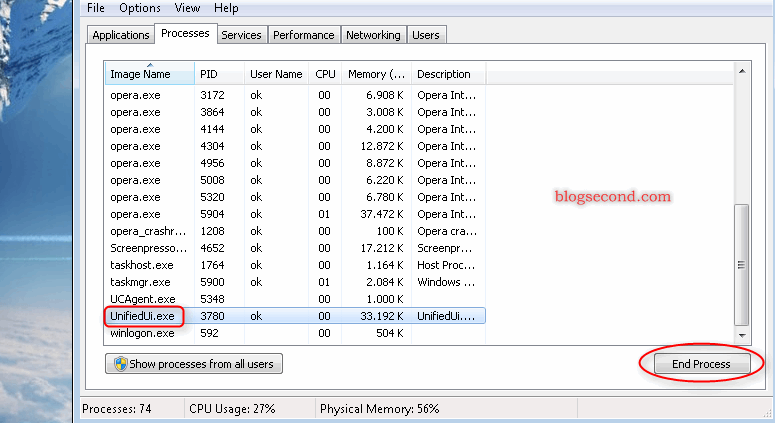Select opera.exe process with PID 5008
This screenshot has width=775, height=423.
(x=295, y=180)
